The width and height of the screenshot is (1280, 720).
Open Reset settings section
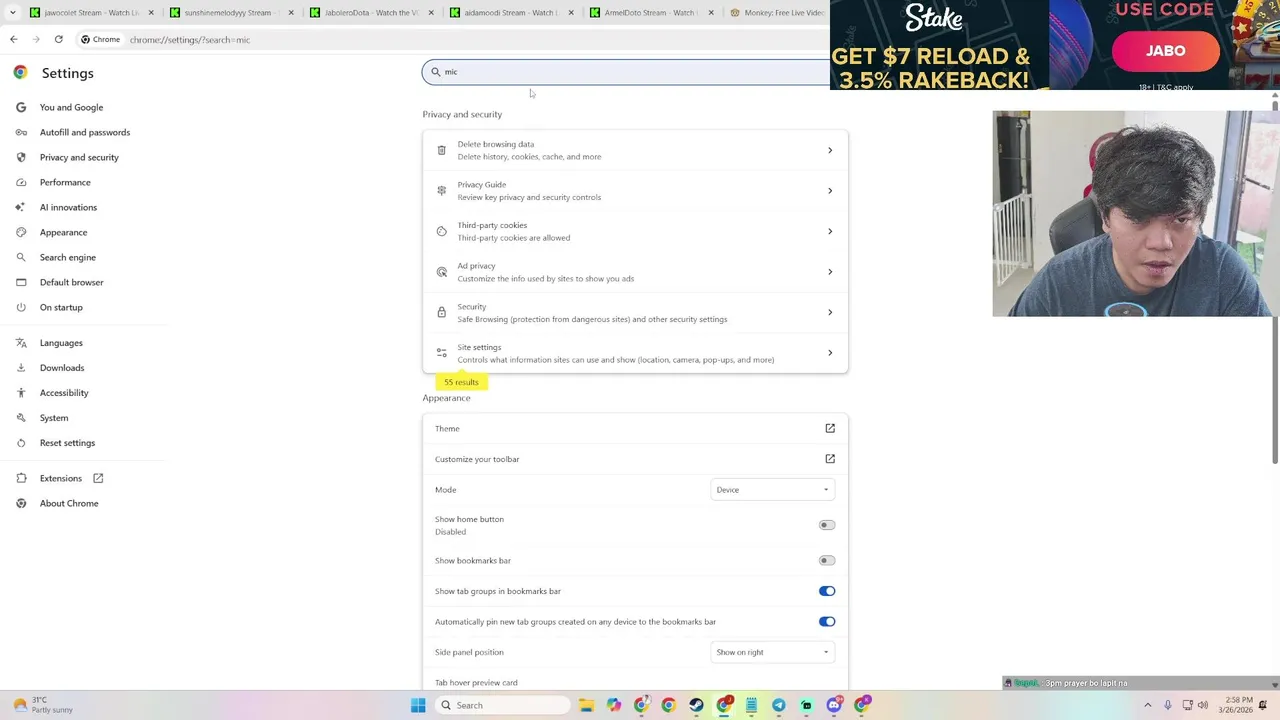pyautogui.click(x=67, y=443)
